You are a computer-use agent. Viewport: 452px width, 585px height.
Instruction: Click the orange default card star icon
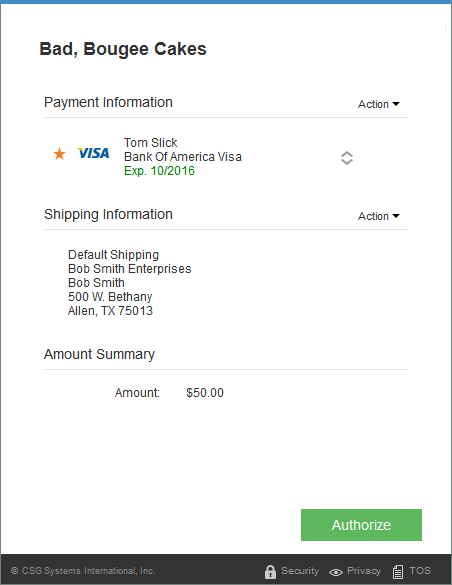click(x=59, y=154)
